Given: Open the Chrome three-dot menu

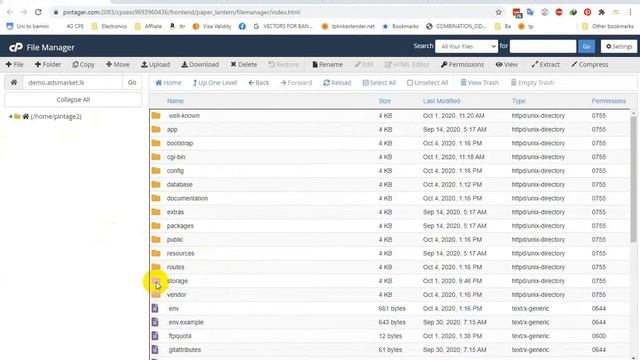Looking at the screenshot, I should [631, 12].
